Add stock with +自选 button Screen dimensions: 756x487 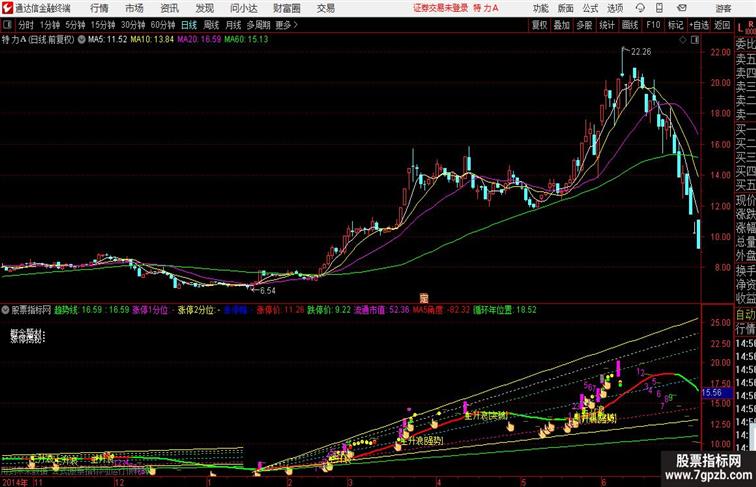(x=699, y=25)
